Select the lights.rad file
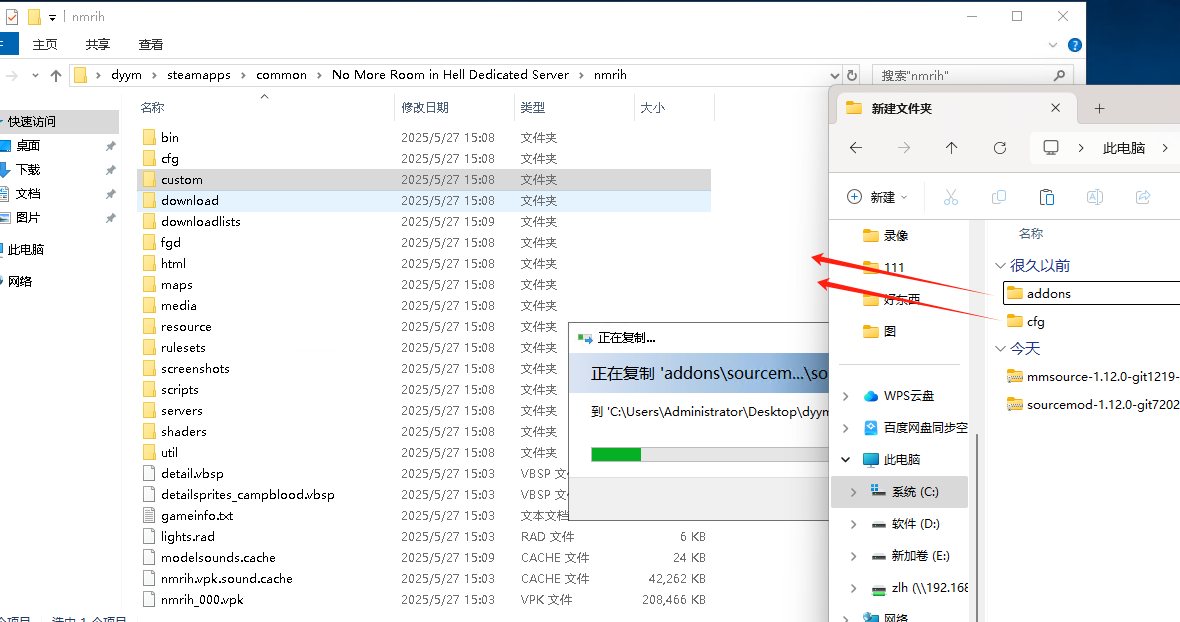 coord(187,536)
